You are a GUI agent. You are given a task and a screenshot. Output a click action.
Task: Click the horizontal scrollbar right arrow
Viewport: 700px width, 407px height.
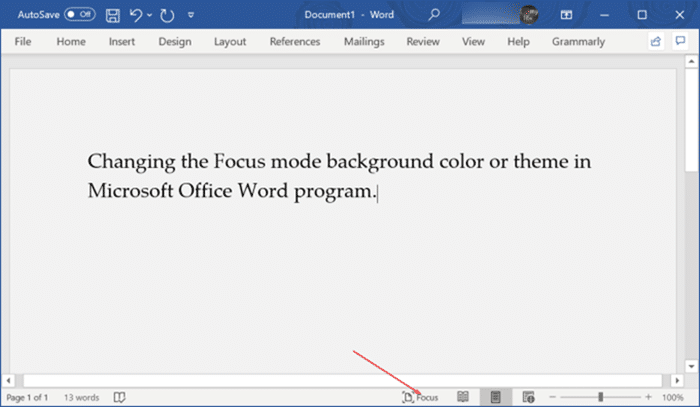pyautogui.click(x=677, y=381)
